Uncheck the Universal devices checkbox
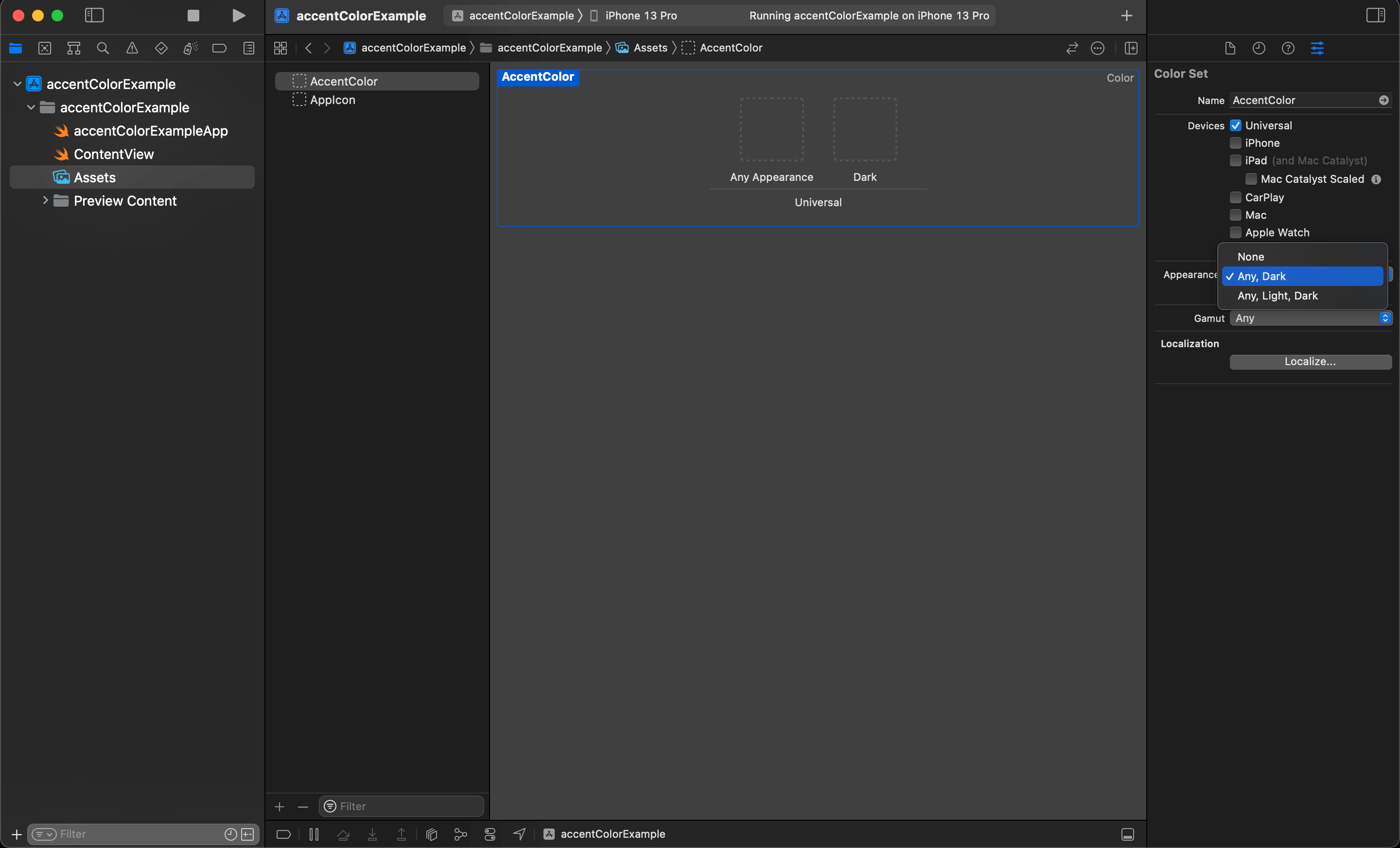The height and width of the screenshot is (848, 1400). (x=1235, y=125)
